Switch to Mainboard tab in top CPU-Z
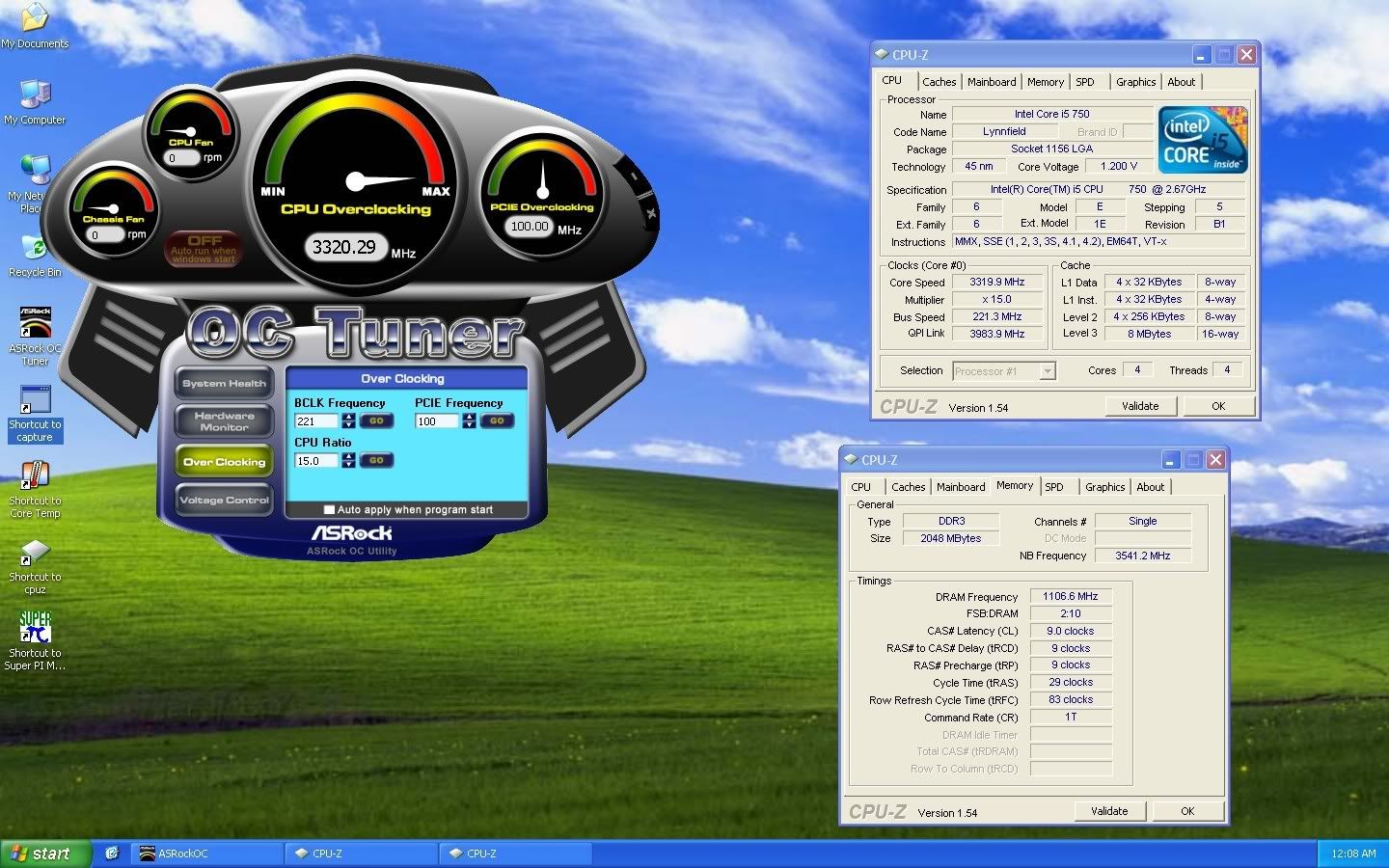The image size is (1389, 868). pyautogui.click(x=992, y=82)
